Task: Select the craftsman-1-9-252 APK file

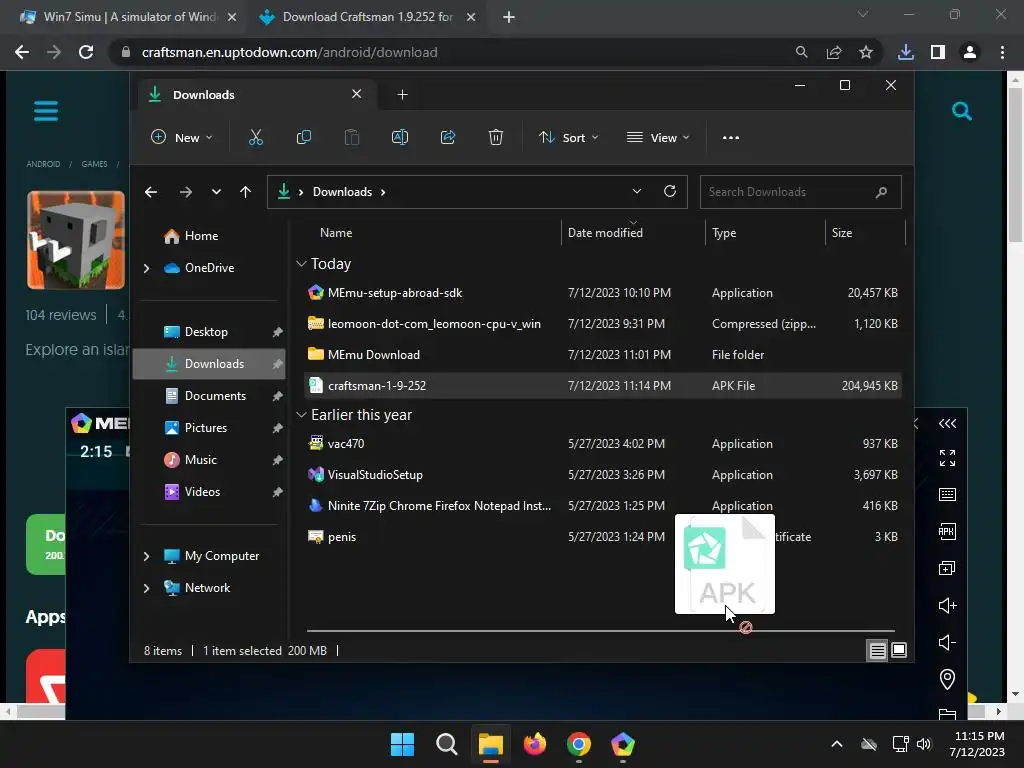Action: [602, 385]
